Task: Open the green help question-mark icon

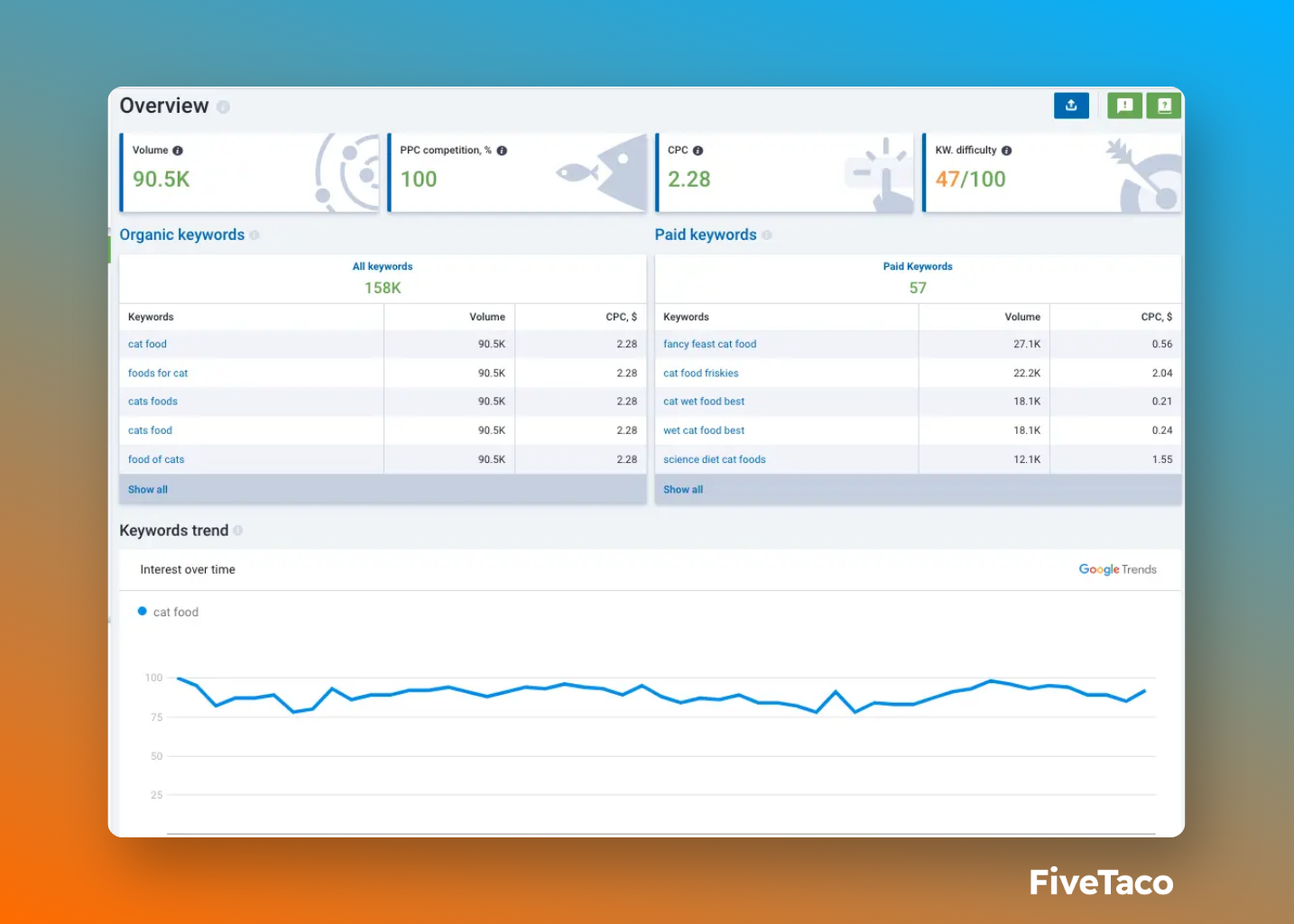Action: coord(1164,106)
